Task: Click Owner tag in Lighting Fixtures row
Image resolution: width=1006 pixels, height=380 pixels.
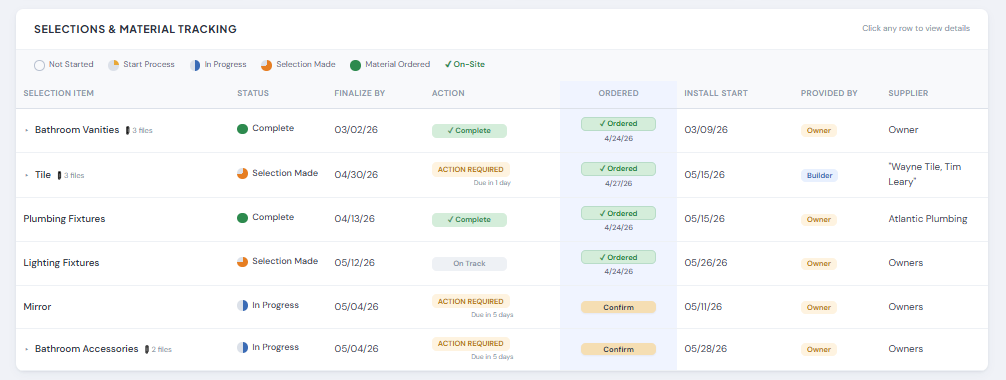Action: pos(819,264)
